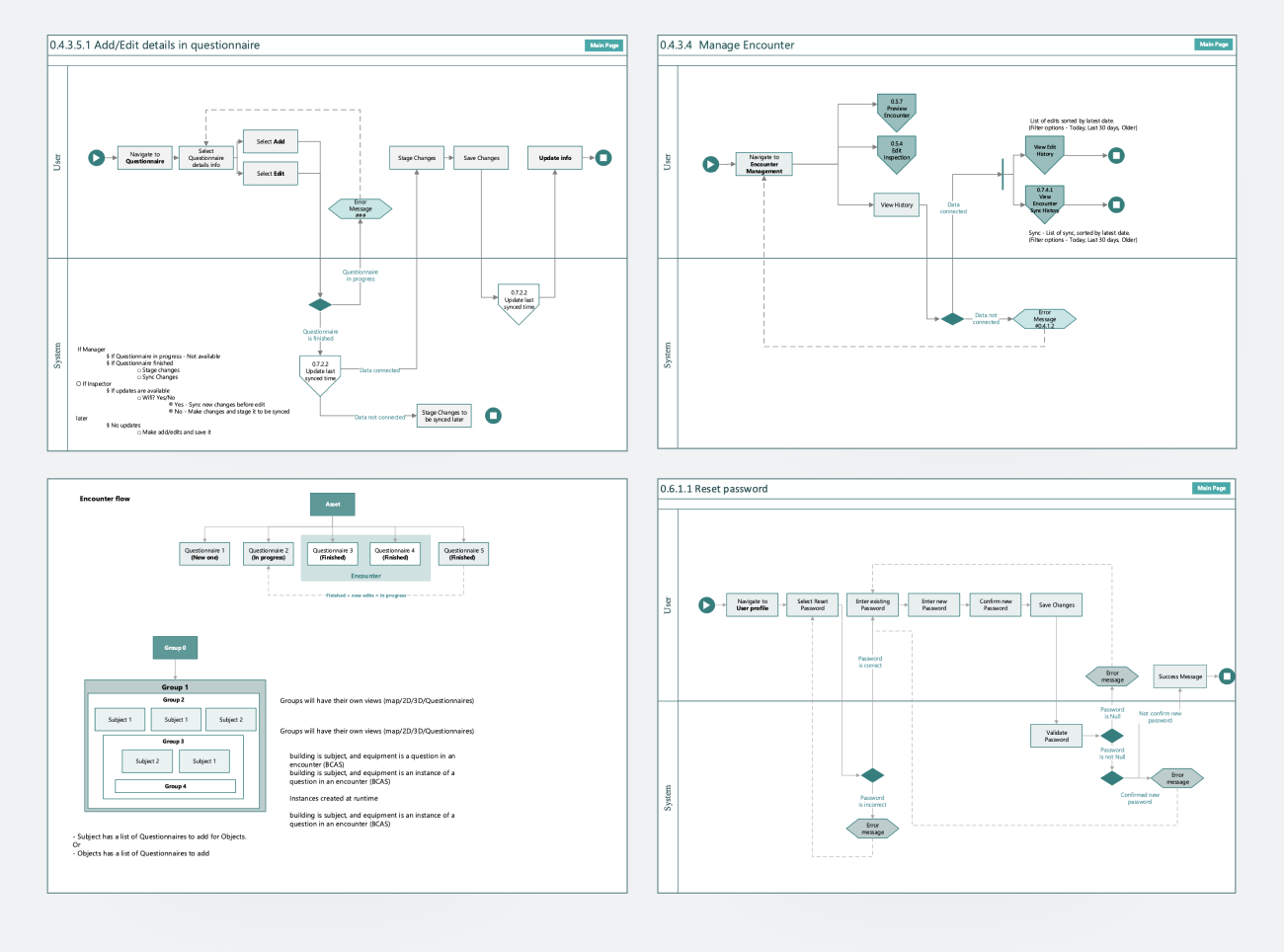Viewport: 1284px width, 952px height.
Task: Select 0.7.4.1 View Encounter Sync History shape
Action: tap(1045, 203)
